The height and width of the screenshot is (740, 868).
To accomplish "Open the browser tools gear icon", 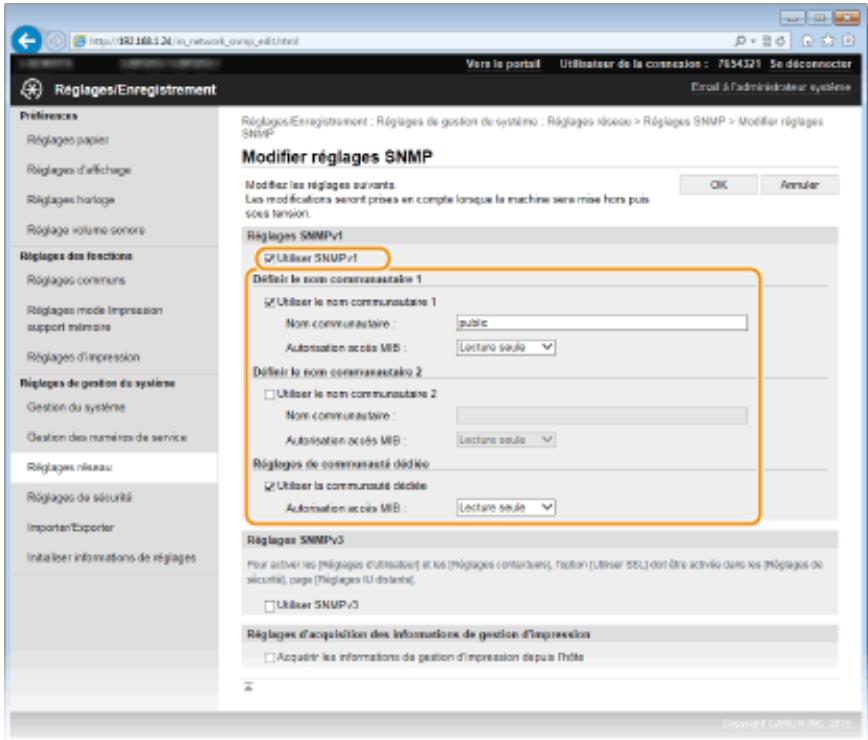I will [x=848, y=40].
